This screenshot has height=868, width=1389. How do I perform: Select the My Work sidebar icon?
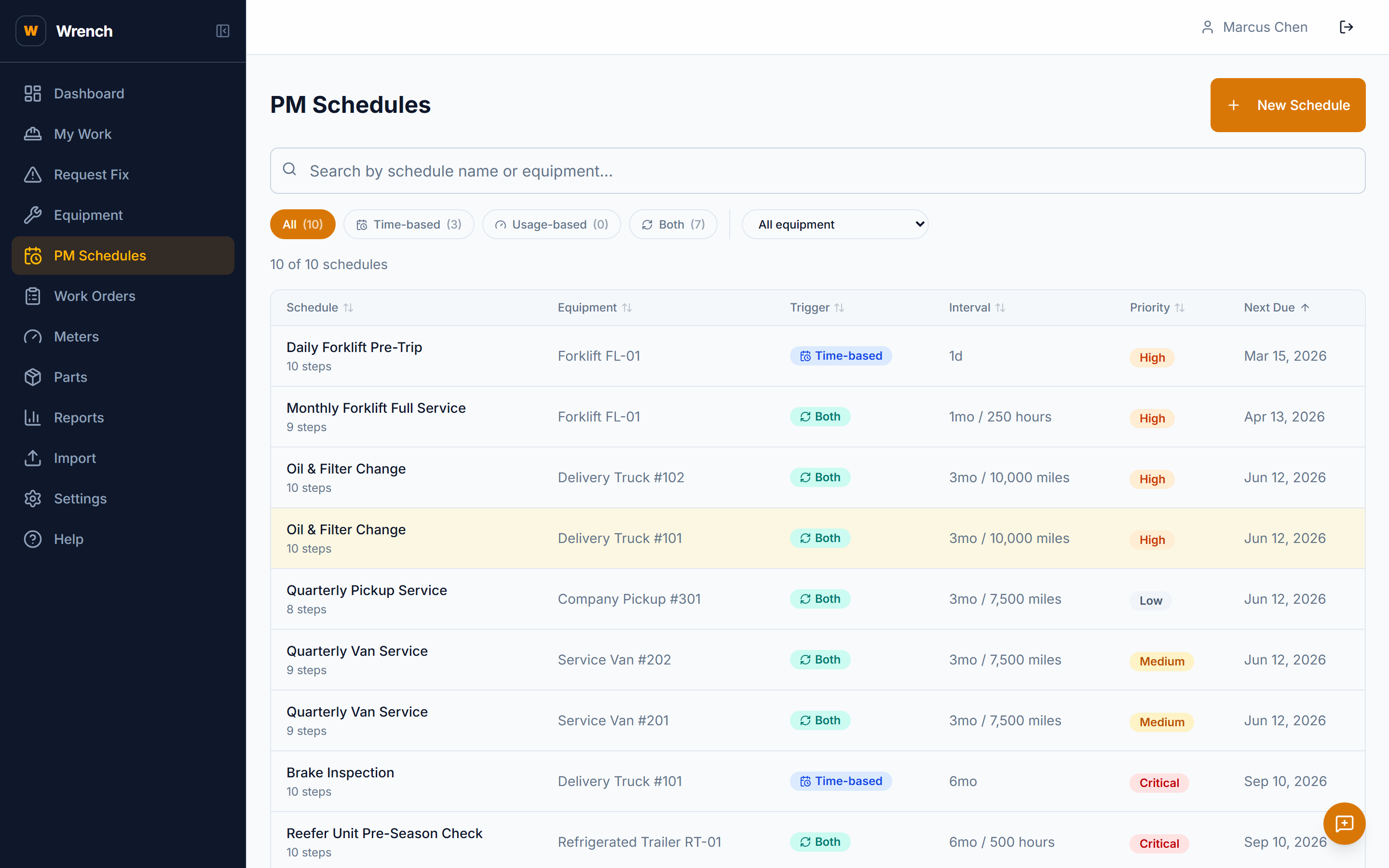pos(33,134)
